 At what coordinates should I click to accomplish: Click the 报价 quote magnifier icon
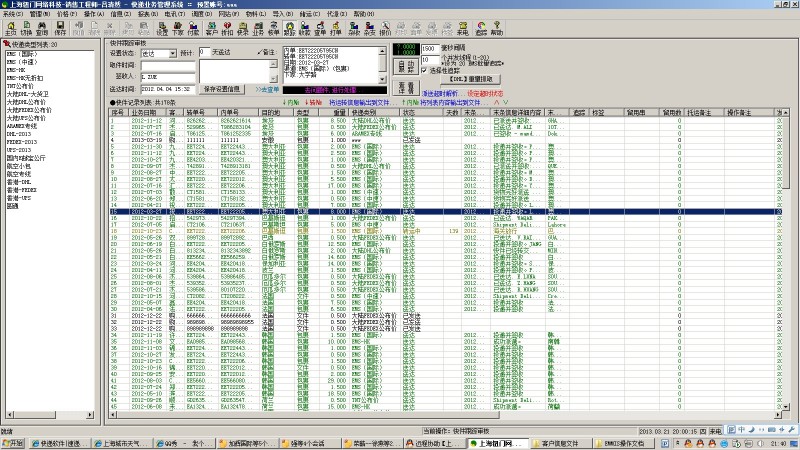point(385,28)
